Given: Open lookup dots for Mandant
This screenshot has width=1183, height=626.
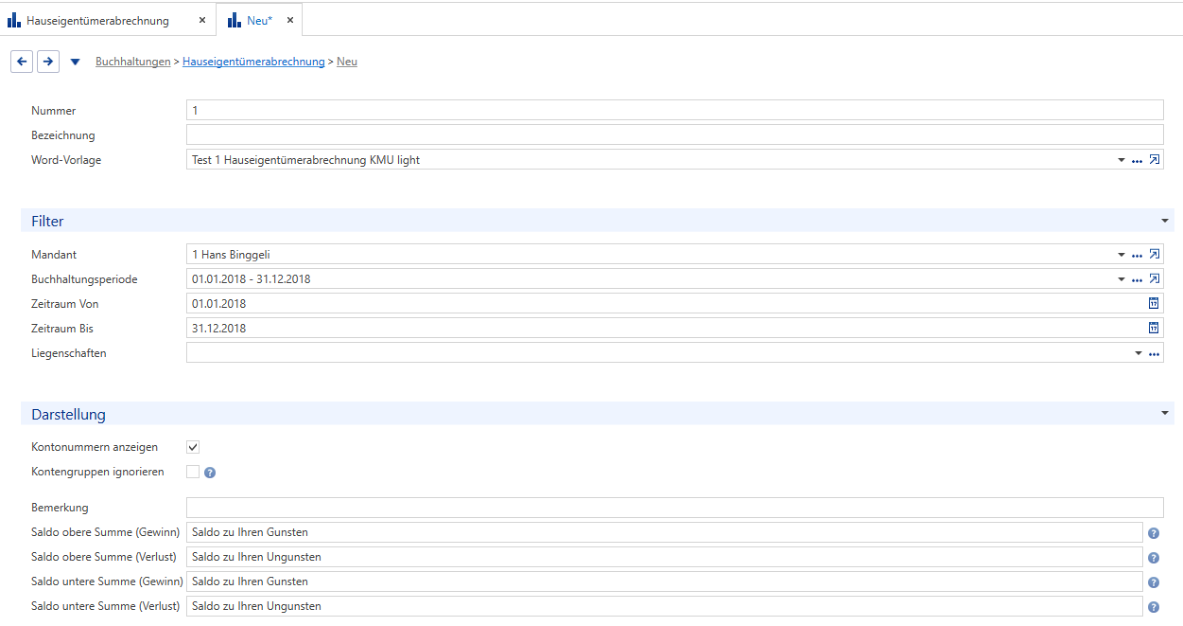Looking at the screenshot, I should [1137, 256].
